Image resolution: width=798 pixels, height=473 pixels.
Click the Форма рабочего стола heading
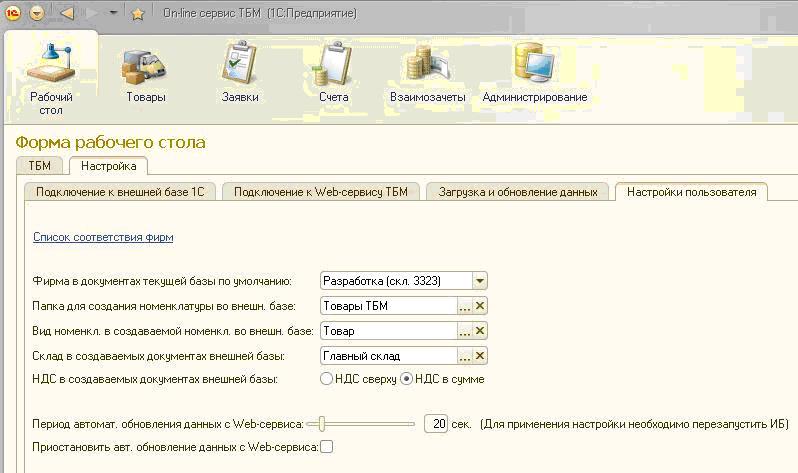(110, 143)
